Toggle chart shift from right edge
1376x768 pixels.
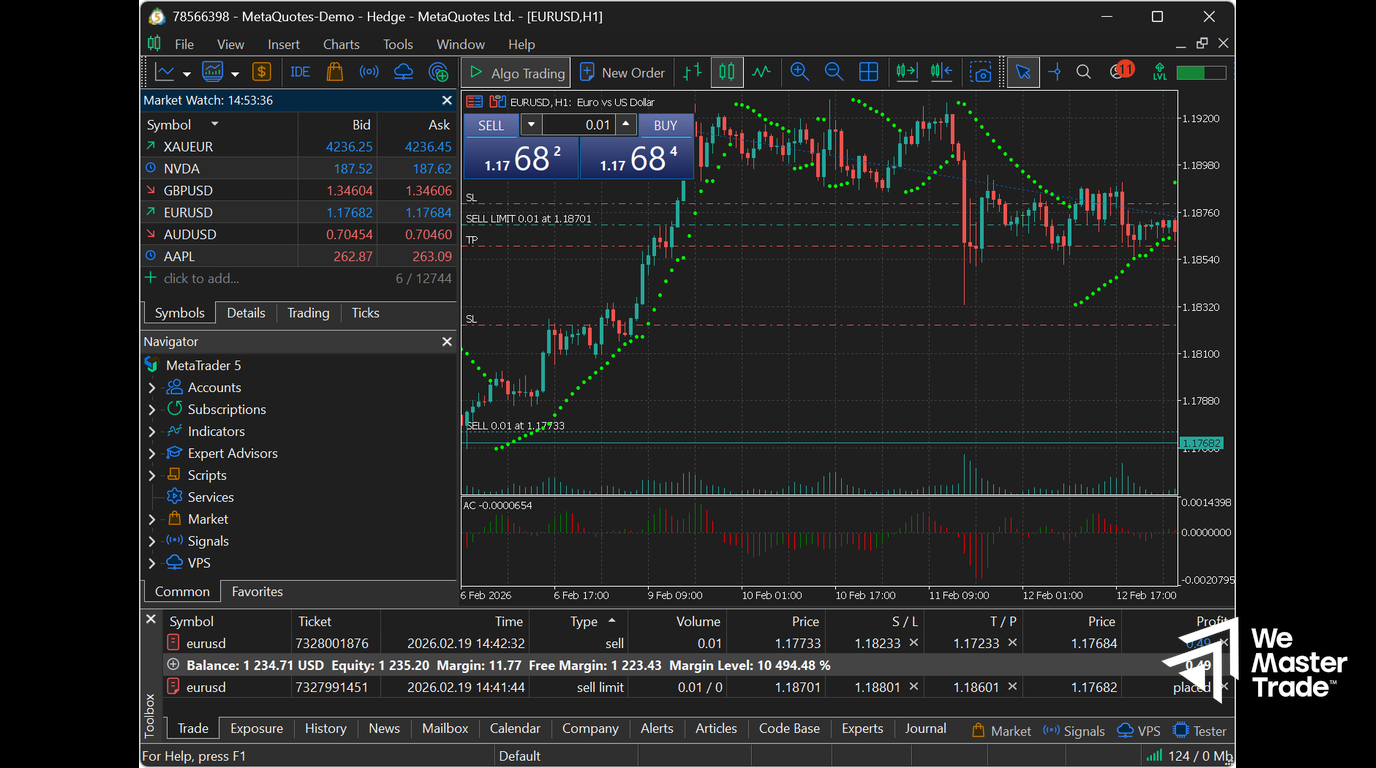pos(941,72)
